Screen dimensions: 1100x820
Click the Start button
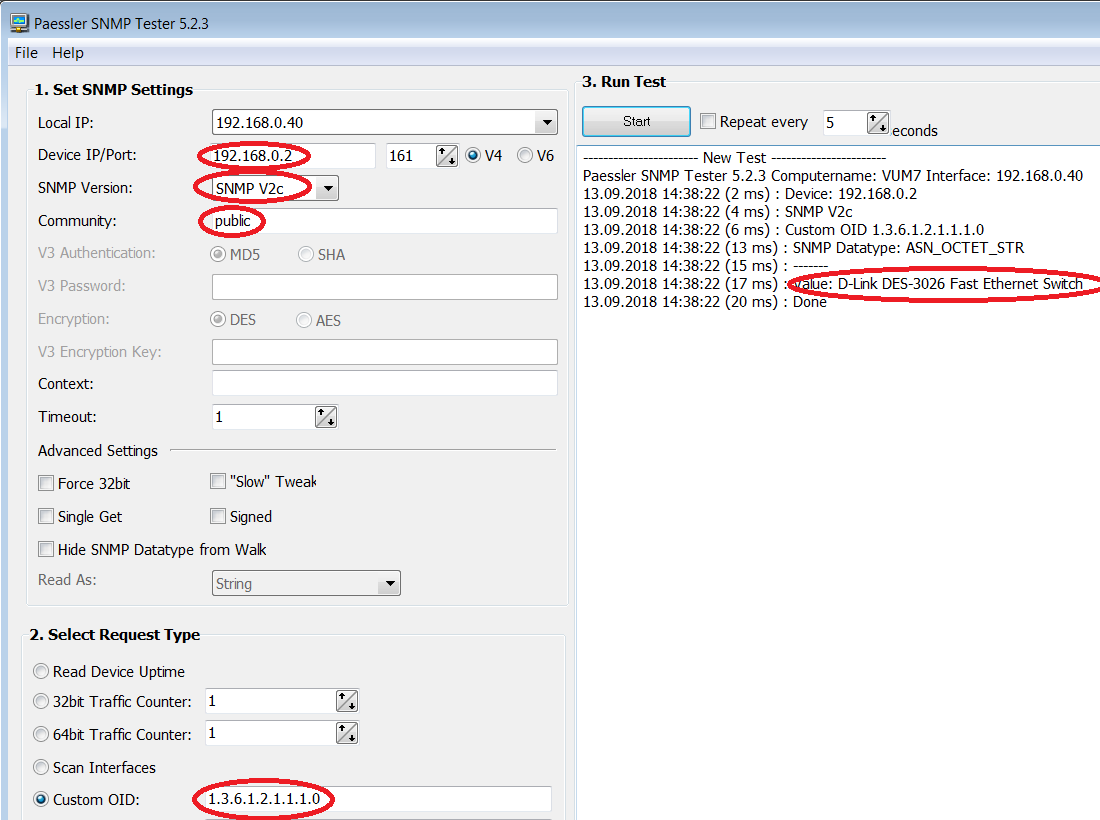pyautogui.click(x=636, y=121)
